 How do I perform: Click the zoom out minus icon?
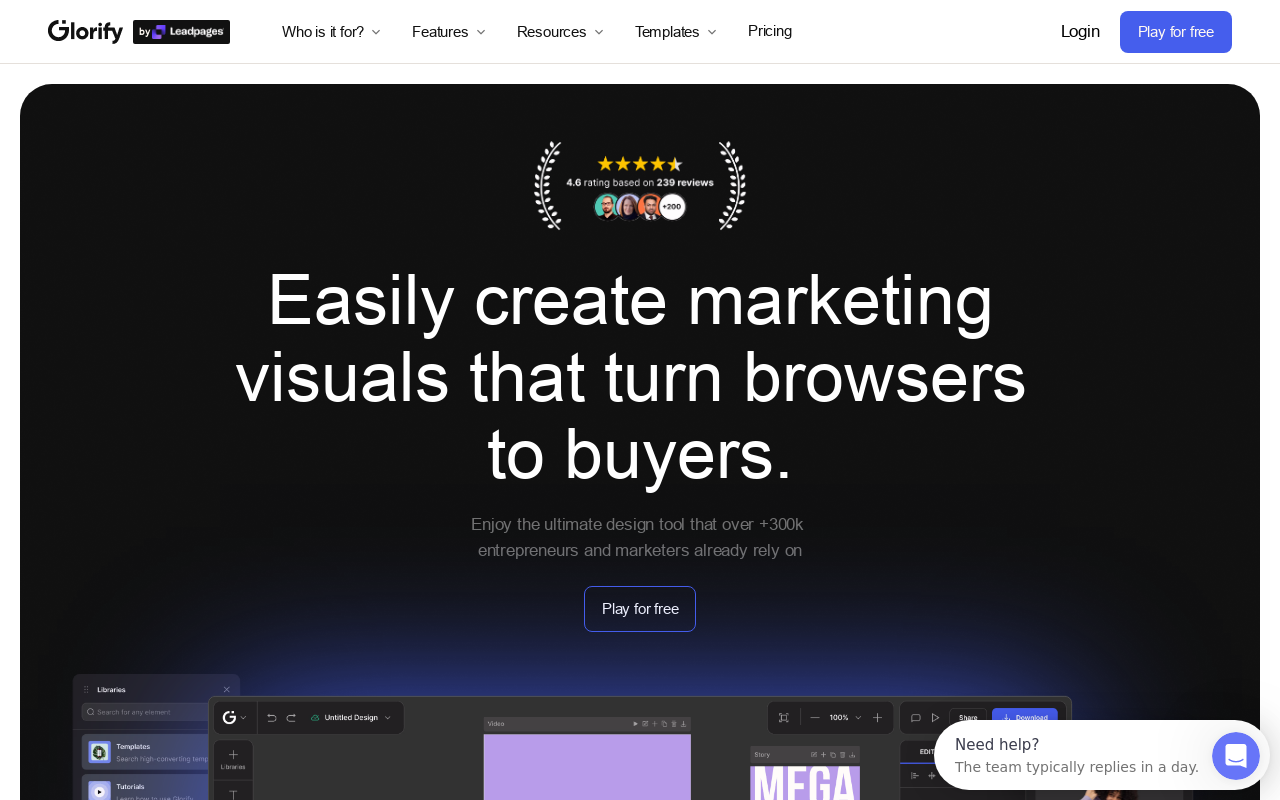point(815,717)
